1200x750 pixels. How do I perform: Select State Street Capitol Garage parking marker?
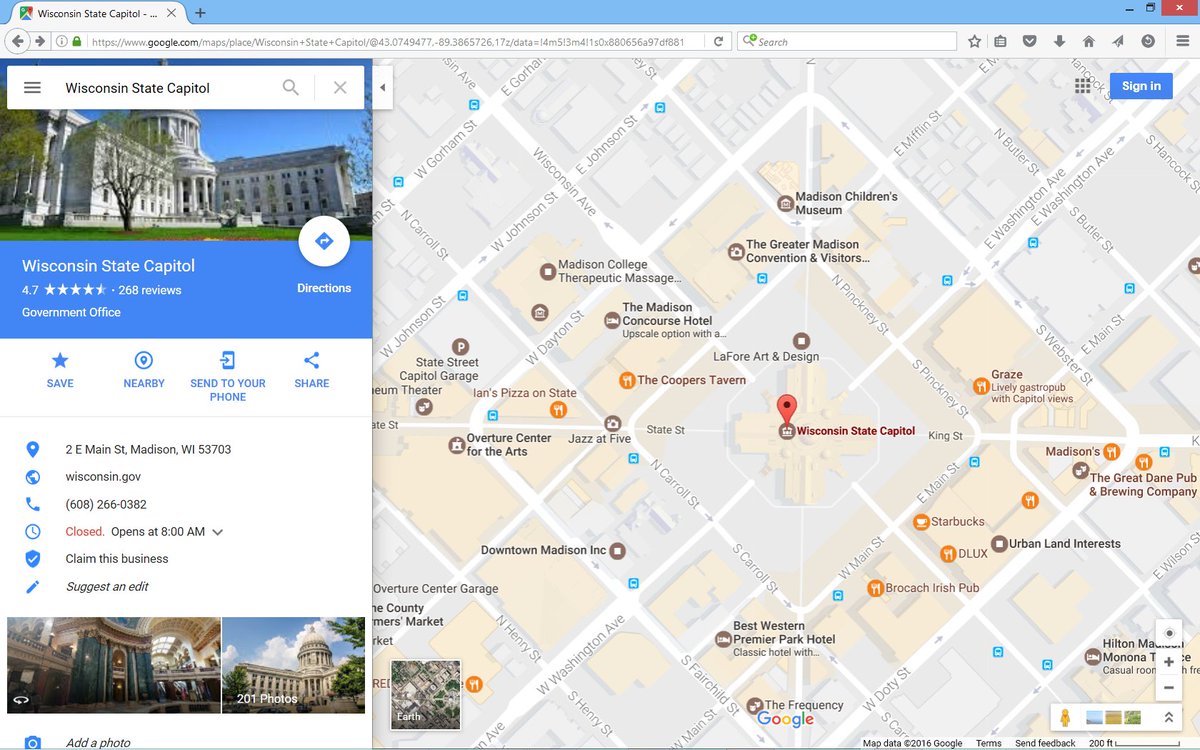(x=461, y=346)
